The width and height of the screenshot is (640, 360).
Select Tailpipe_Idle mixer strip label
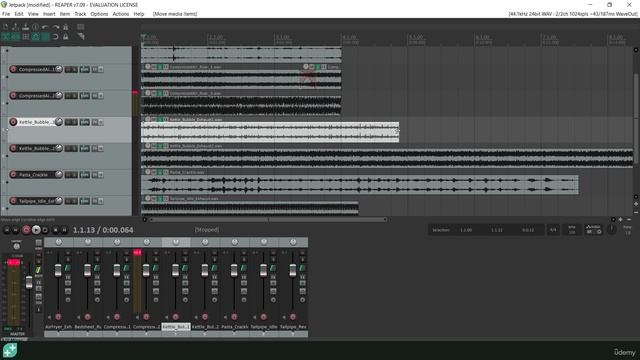tap(264, 327)
